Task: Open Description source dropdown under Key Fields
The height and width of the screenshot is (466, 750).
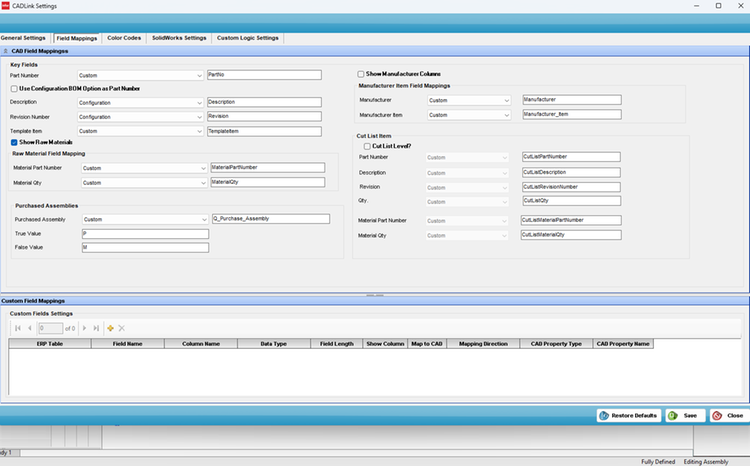Action: click(141, 103)
